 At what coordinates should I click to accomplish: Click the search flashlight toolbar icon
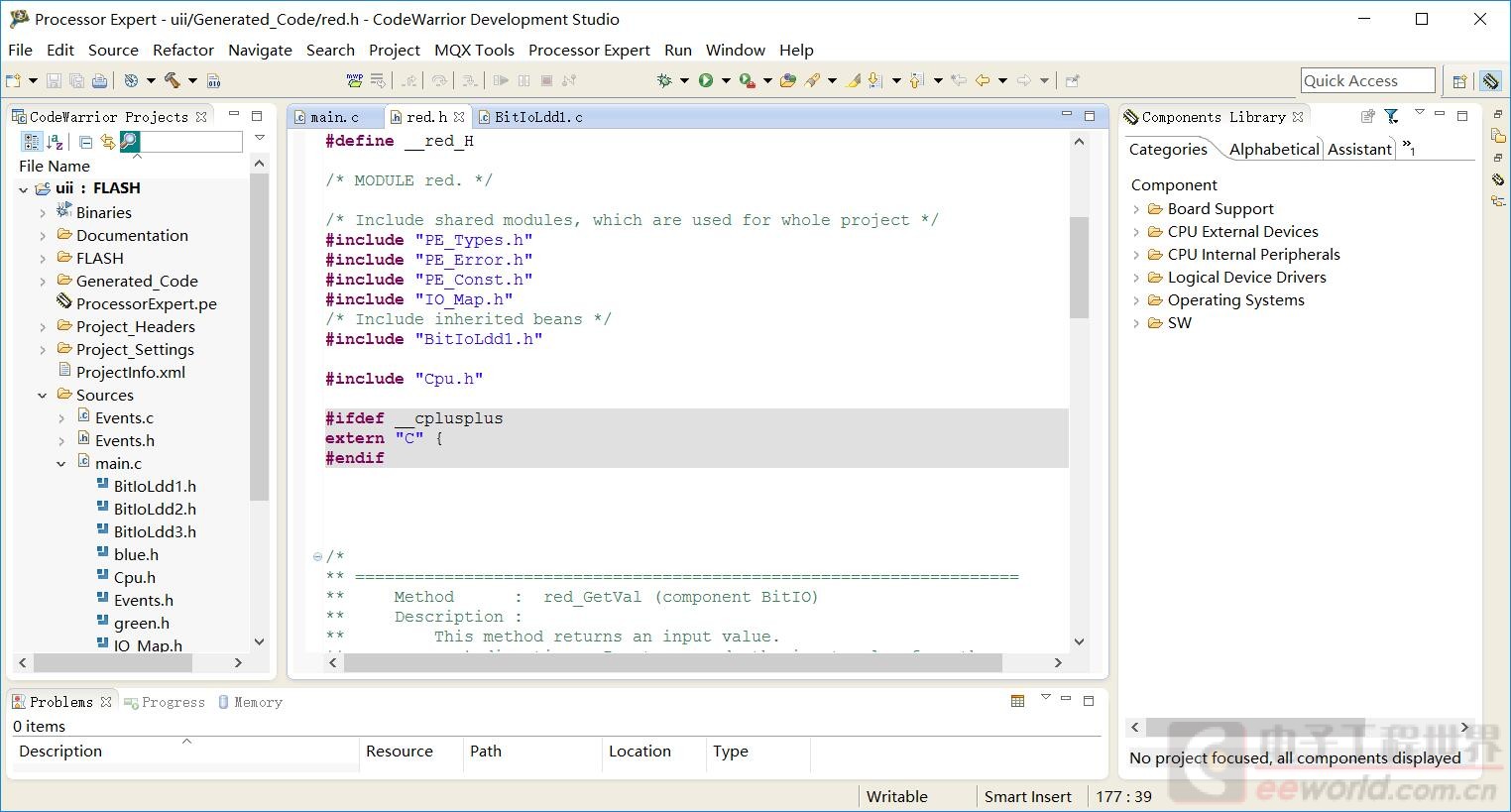pyautogui.click(x=812, y=80)
